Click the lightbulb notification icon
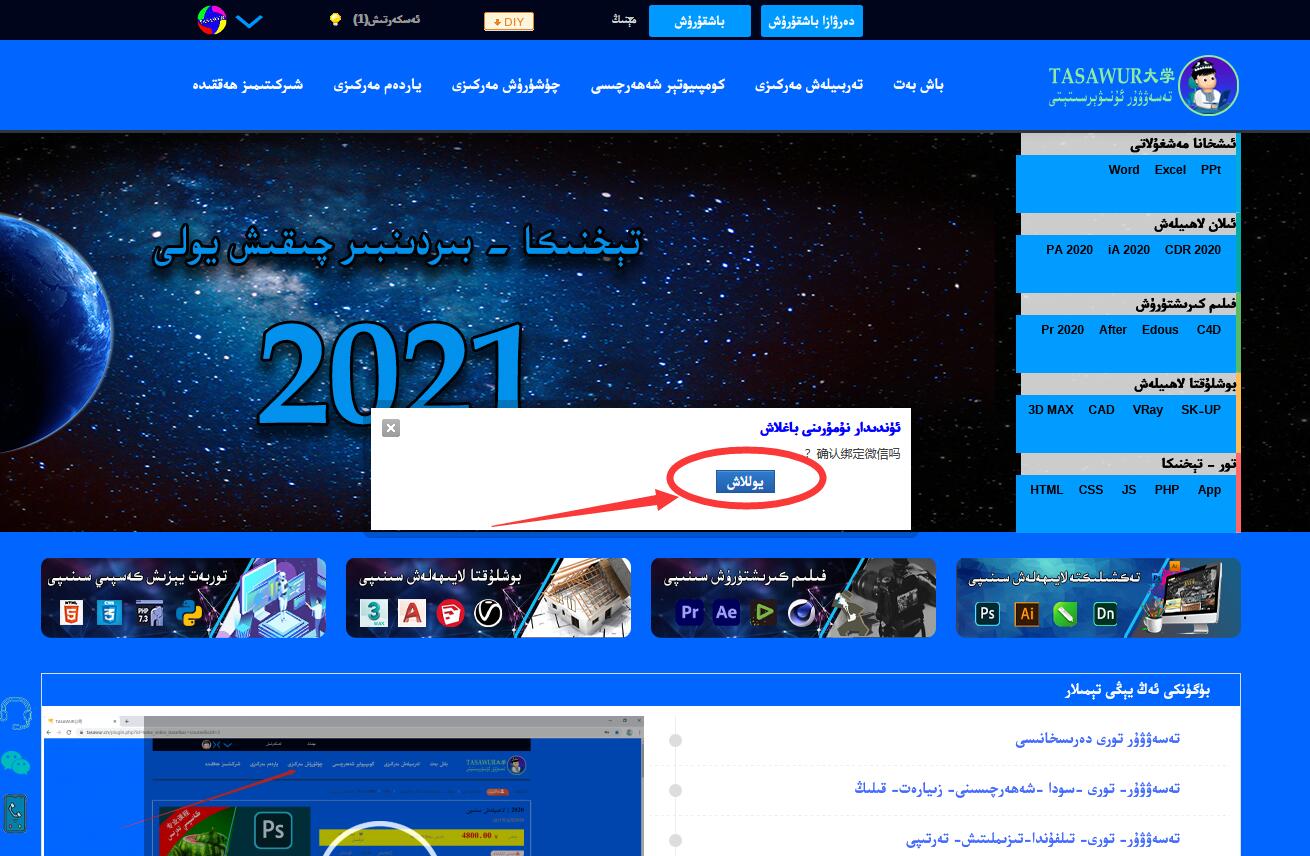1310x856 pixels. tap(336, 20)
